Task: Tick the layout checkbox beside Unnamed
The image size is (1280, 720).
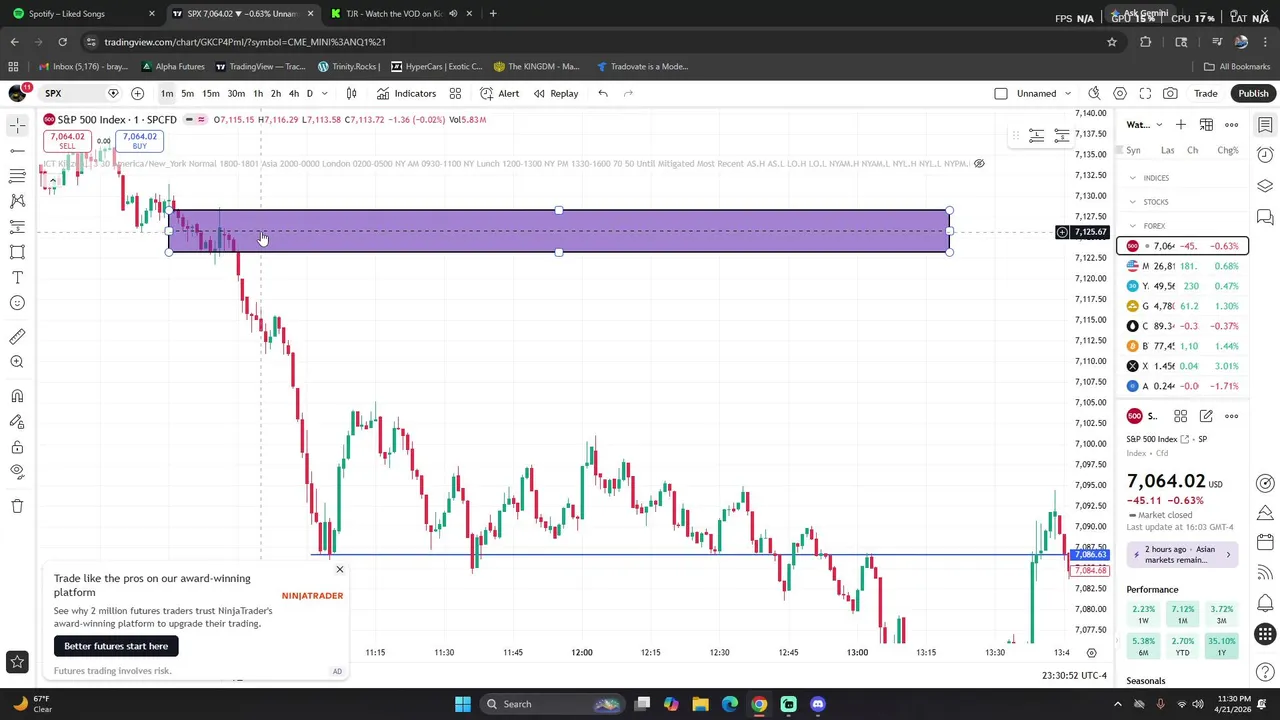Action: click(x=1001, y=94)
